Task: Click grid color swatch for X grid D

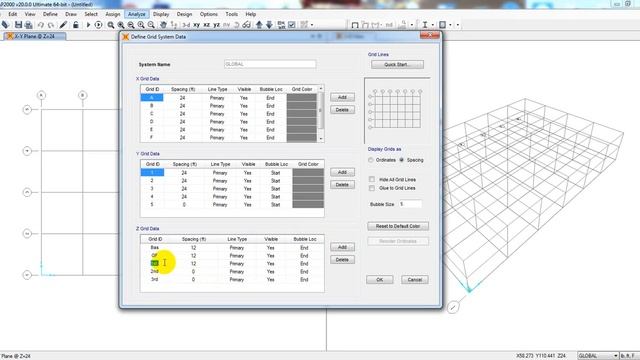Action: (x=302, y=122)
